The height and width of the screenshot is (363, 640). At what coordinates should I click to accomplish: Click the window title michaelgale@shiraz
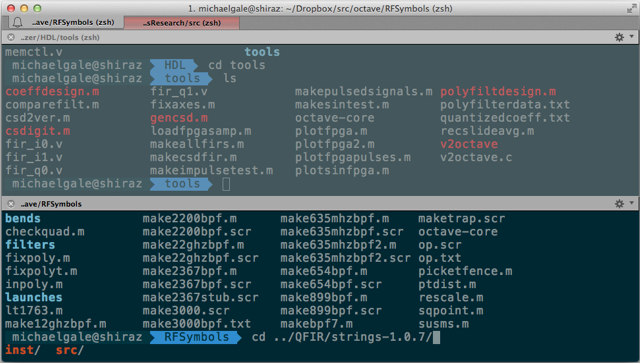click(x=320, y=8)
